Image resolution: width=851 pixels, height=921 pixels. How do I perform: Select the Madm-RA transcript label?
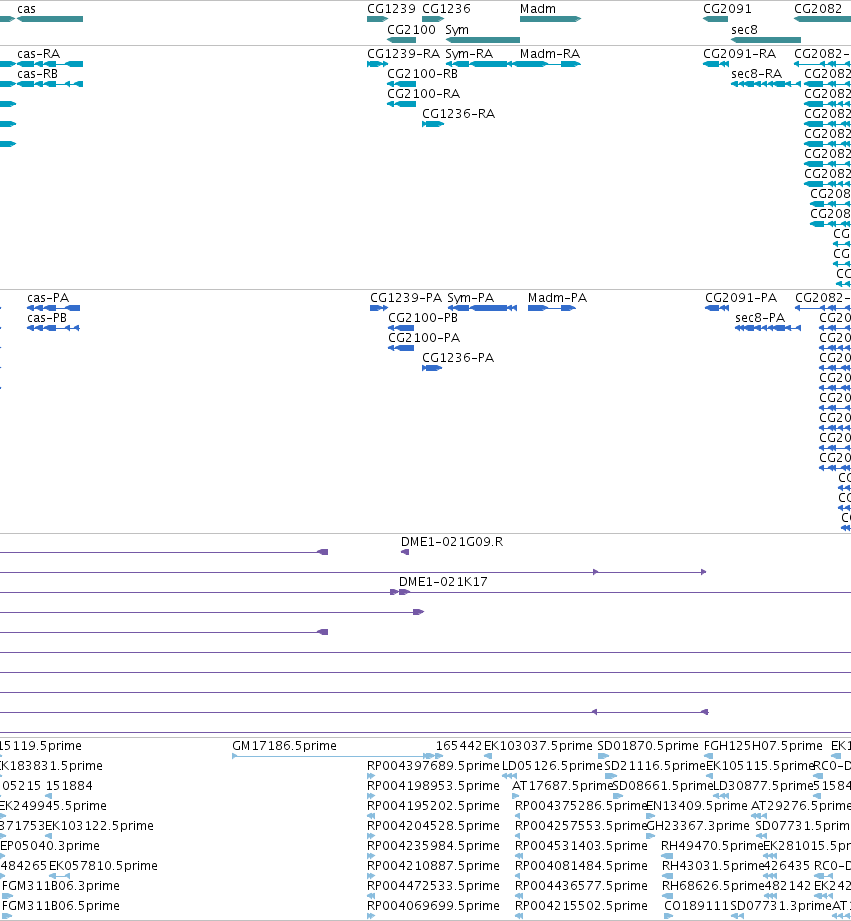[550, 54]
